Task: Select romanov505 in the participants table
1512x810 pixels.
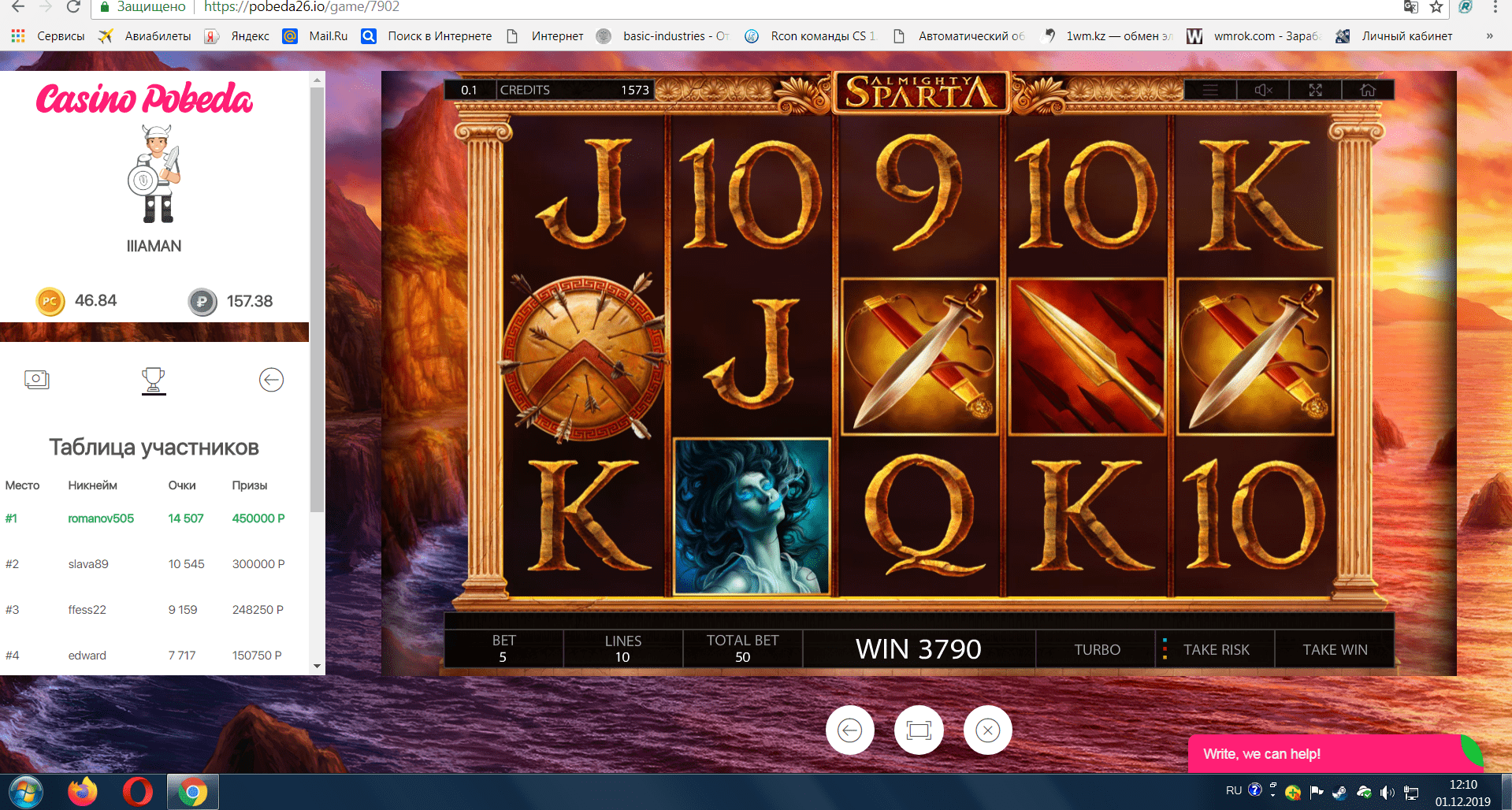Action: [101, 518]
